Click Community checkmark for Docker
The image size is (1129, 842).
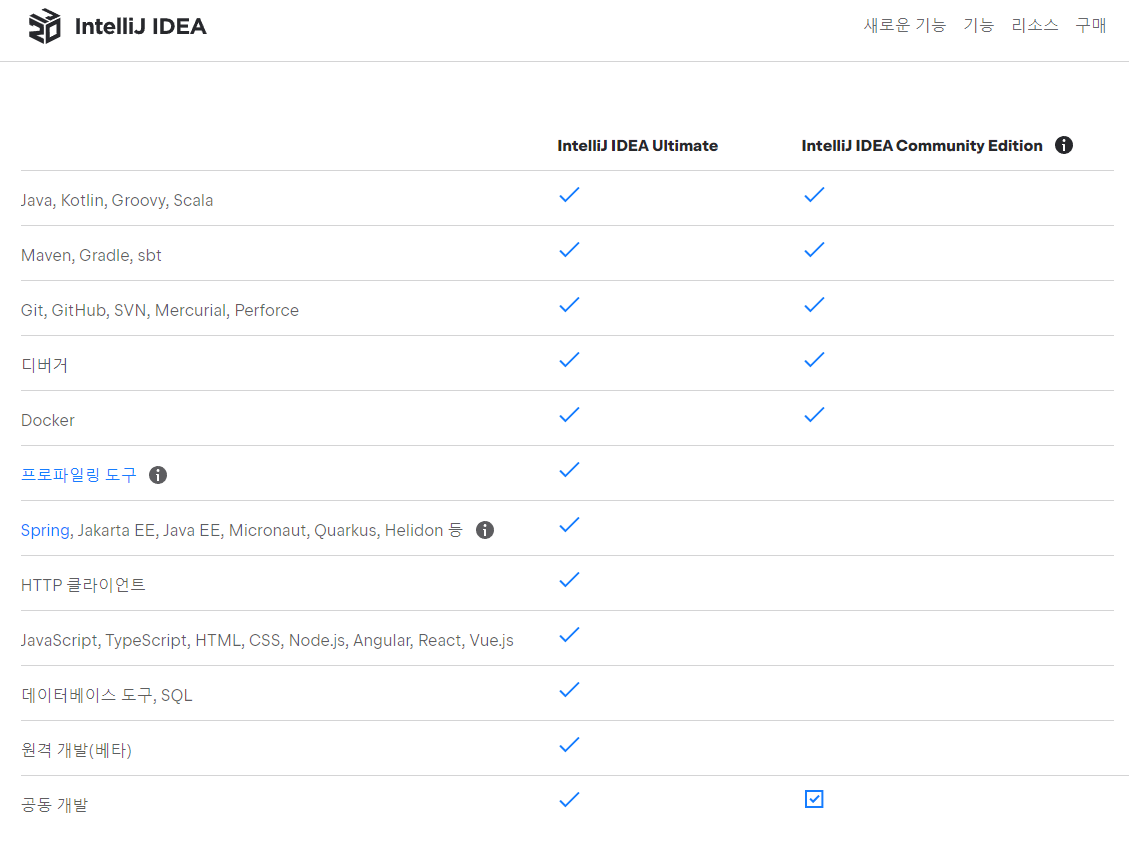pos(814,415)
